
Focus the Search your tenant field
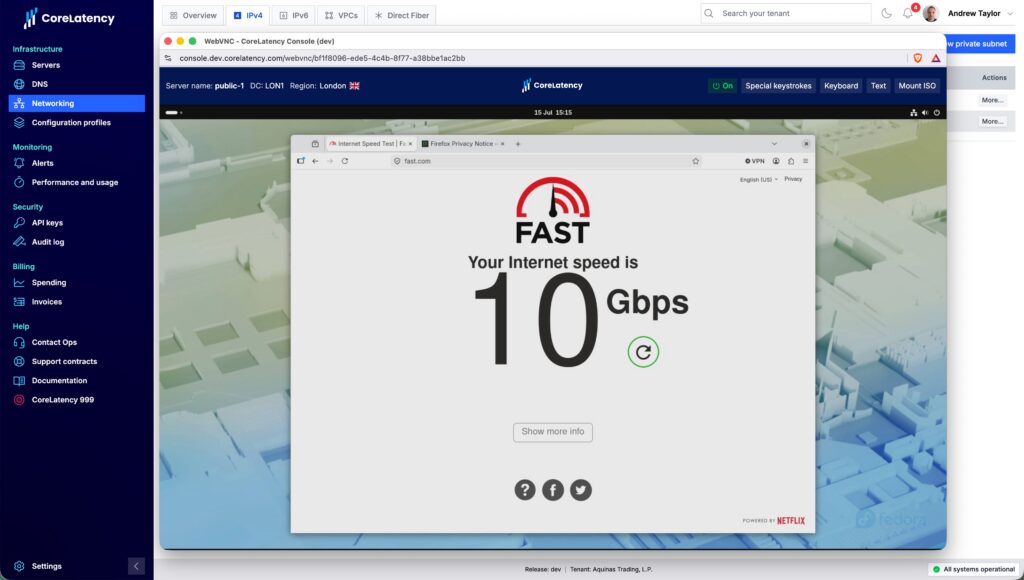[786, 13]
